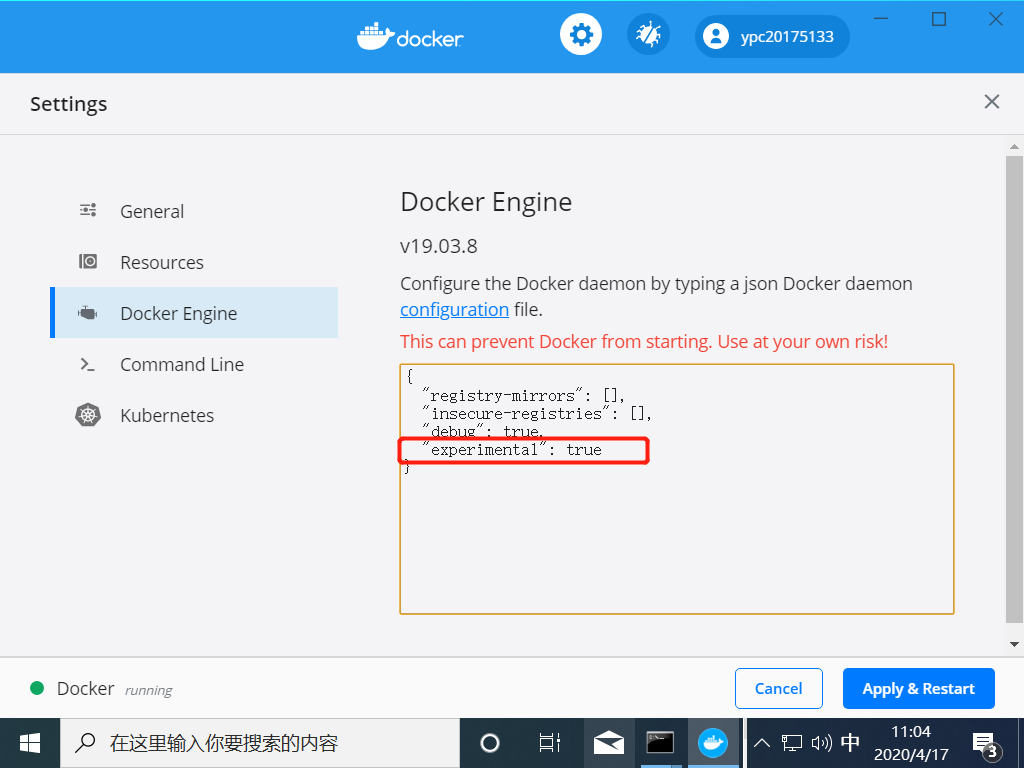Click the bug troubleshoot icon

648,34
